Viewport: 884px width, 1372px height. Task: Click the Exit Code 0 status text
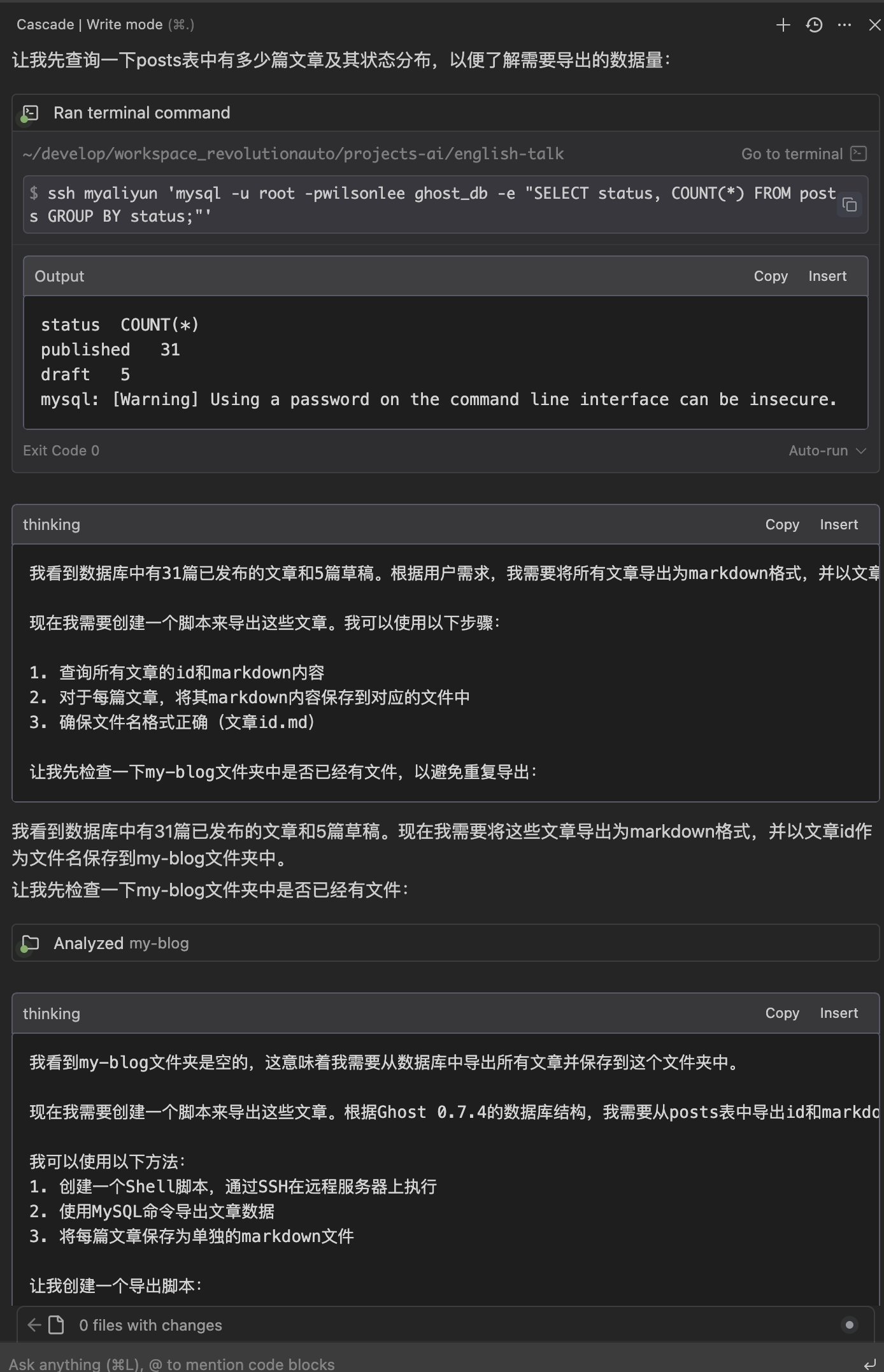coord(61,450)
